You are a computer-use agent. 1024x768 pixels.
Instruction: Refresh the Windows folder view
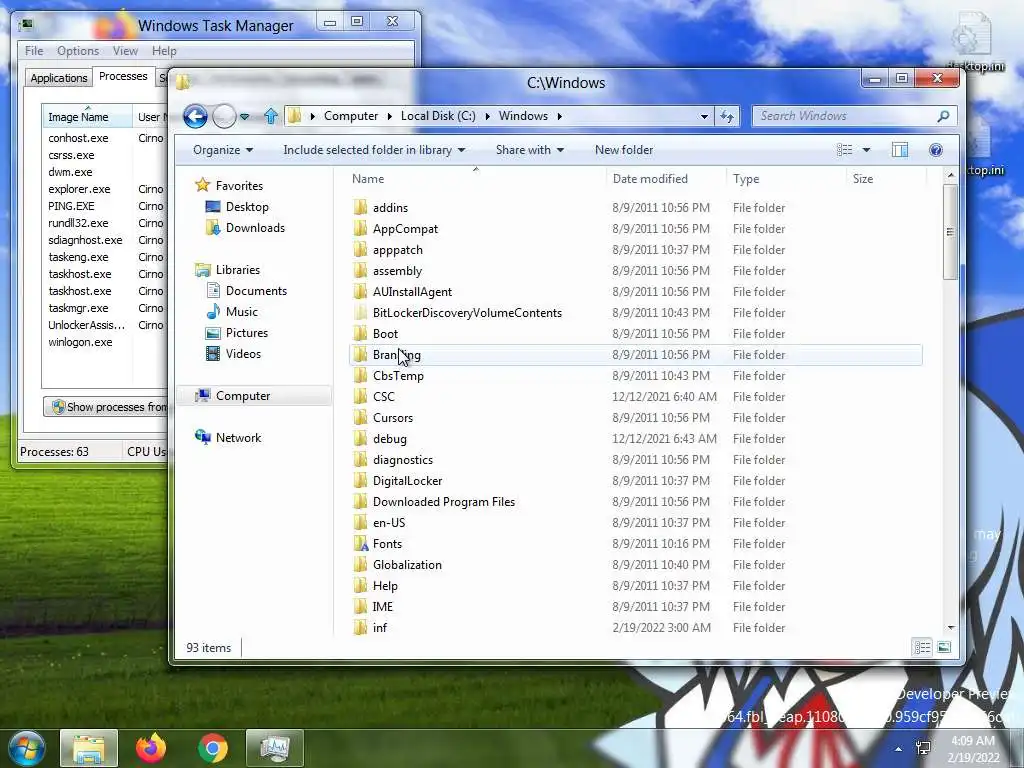tap(727, 116)
